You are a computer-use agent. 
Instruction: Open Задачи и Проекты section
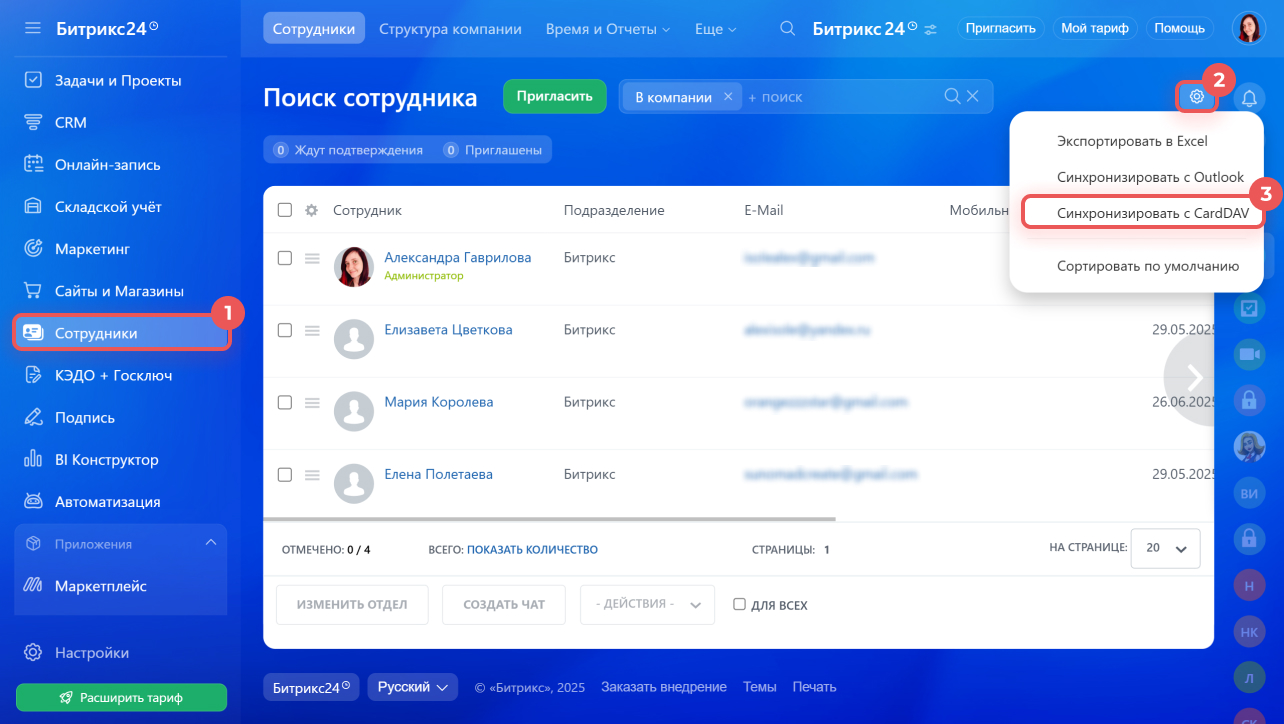(120, 80)
